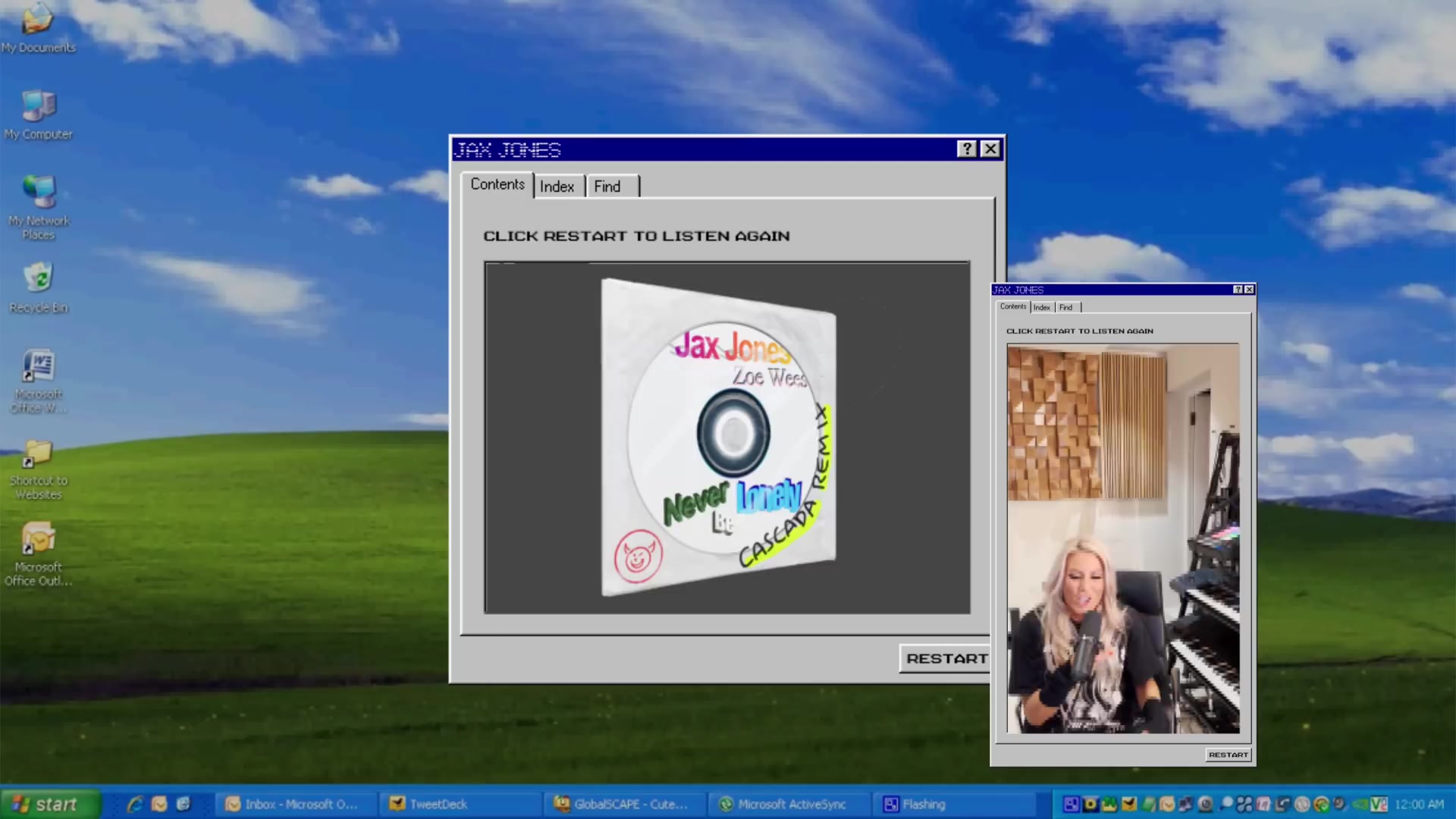Screen dimensions: 1456x819
Task: Switch to the TweetDeck taskbar item
Action: 461,804
